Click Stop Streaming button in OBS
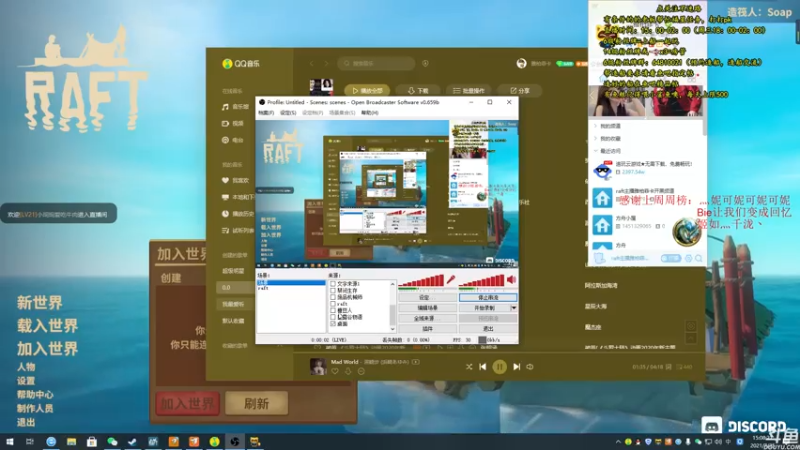 click(x=488, y=297)
